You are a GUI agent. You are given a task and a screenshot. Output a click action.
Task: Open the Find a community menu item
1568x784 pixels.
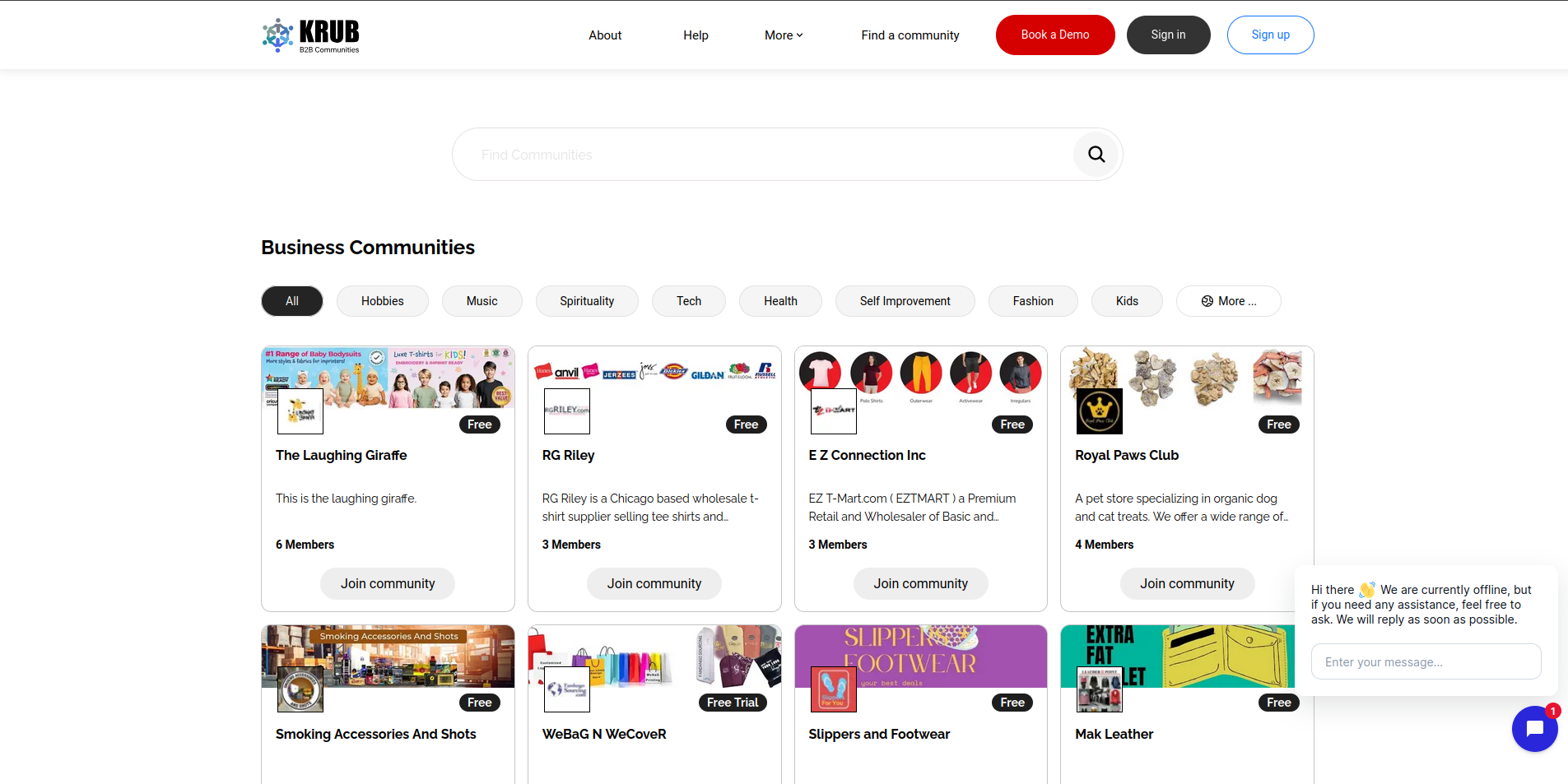[x=910, y=35]
